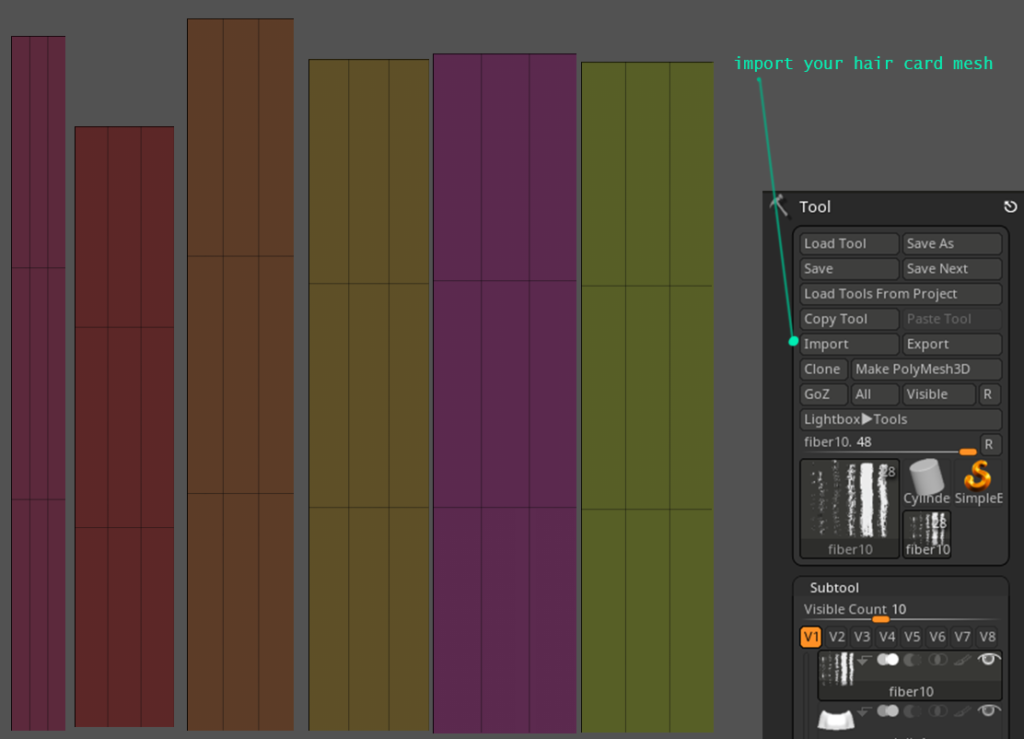Click the union boolean icon on fiber10 subtool
The height and width of the screenshot is (739, 1024).
pyautogui.click(x=888, y=660)
